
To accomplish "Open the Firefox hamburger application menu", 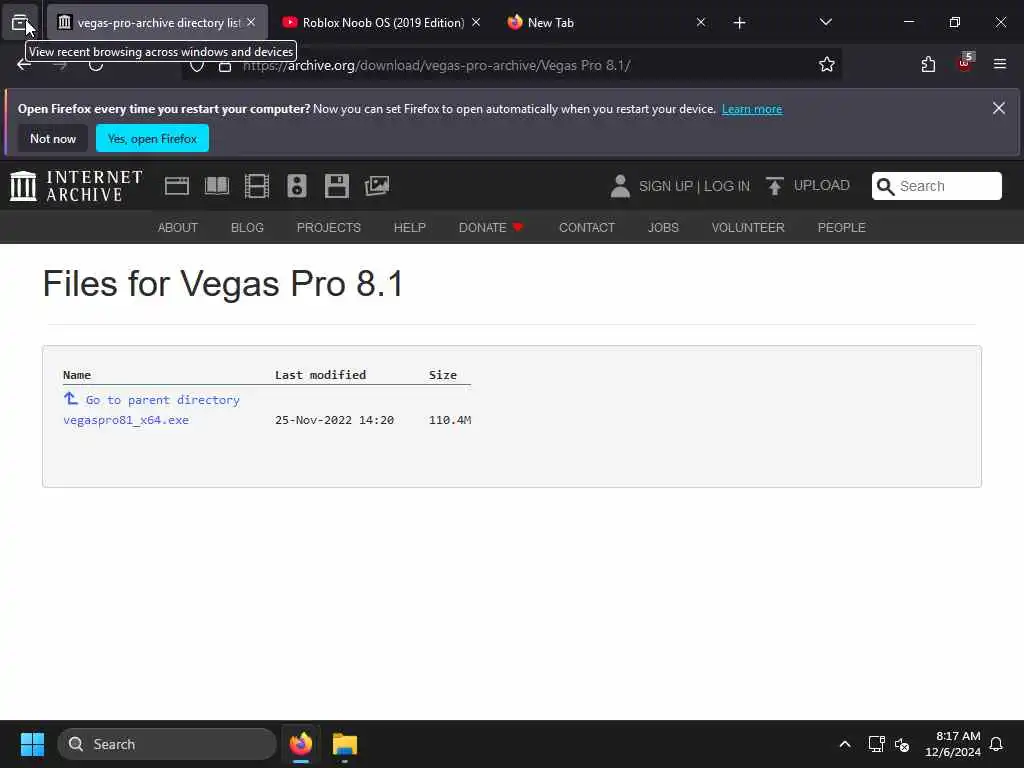I will pos(999,64).
